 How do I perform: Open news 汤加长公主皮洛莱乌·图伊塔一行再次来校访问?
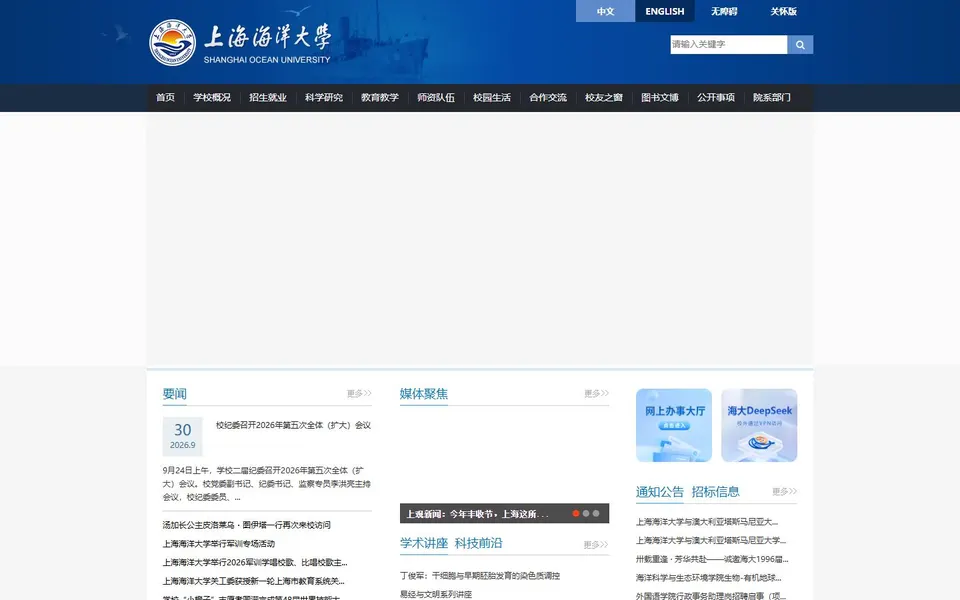point(246,525)
